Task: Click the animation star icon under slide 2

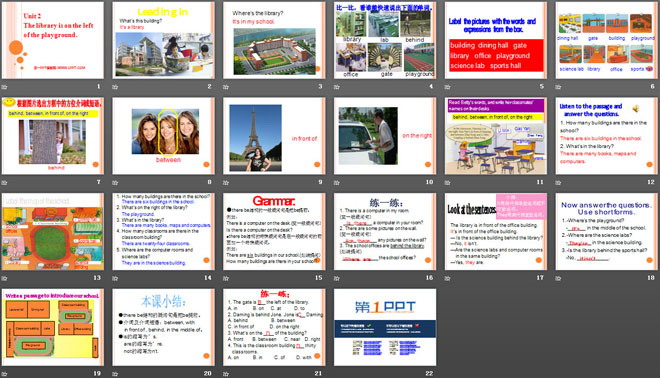Action: click(x=115, y=87)
